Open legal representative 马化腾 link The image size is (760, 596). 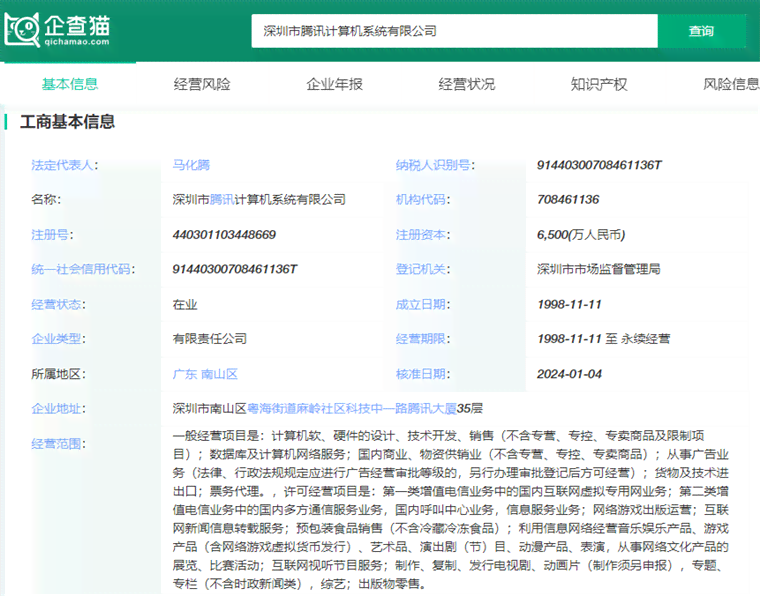[x=191, y=165]
